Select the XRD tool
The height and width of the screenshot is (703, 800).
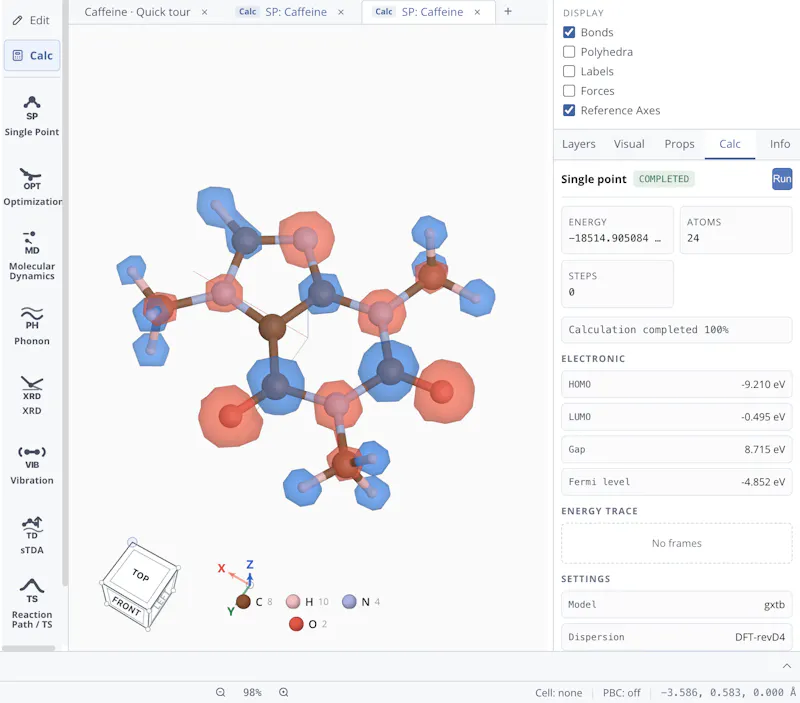pos(32,396)
